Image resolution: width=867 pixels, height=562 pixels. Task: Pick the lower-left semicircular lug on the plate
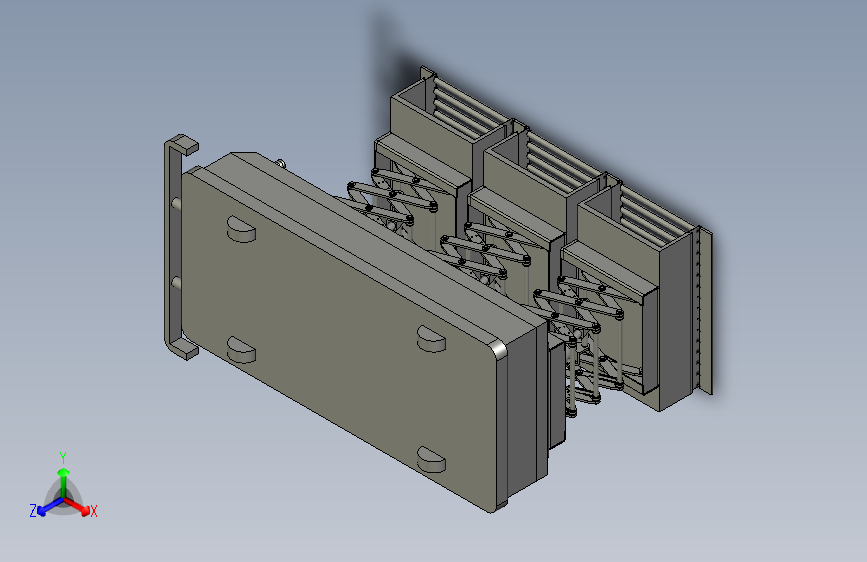[x=241, y=350]
